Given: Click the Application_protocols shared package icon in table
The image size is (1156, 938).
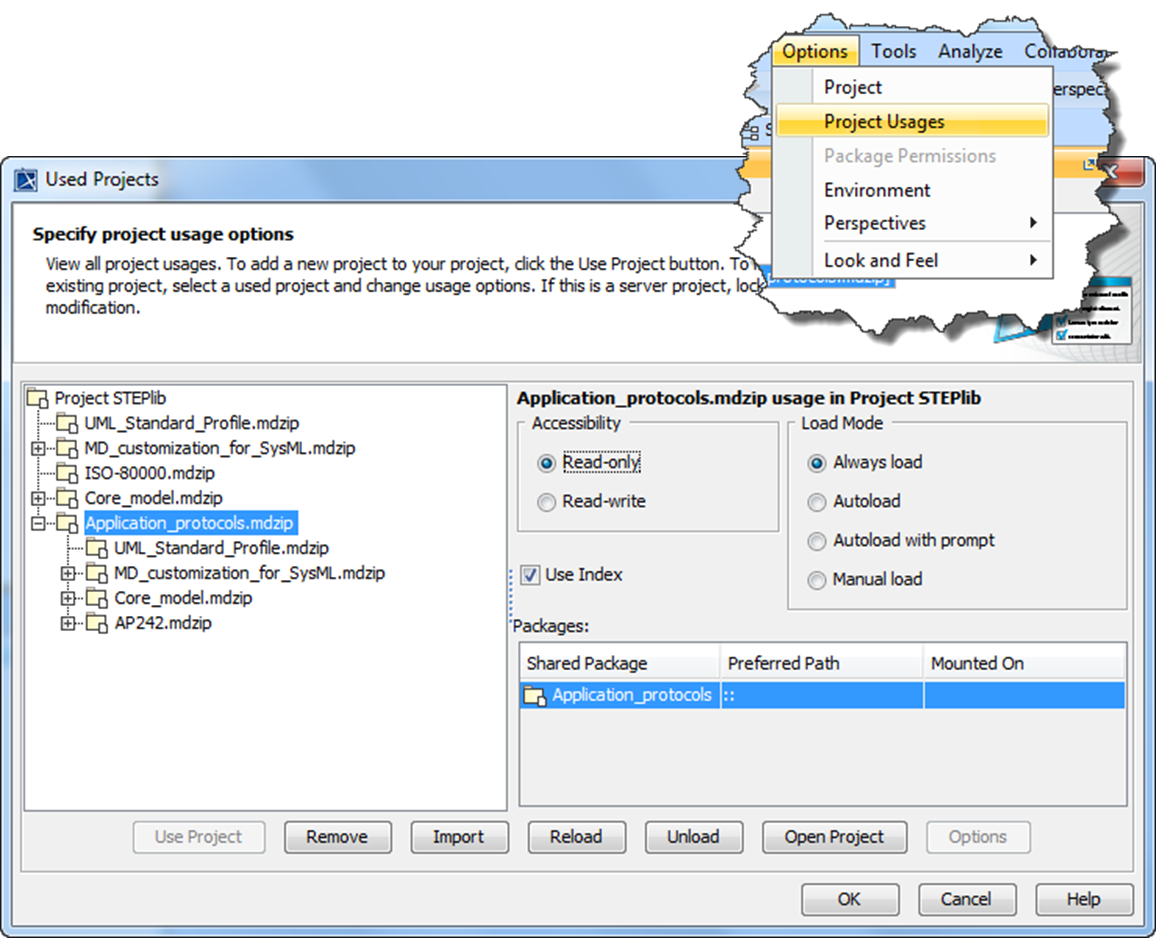Looking at the screenshot, I should tap(535, 695).
